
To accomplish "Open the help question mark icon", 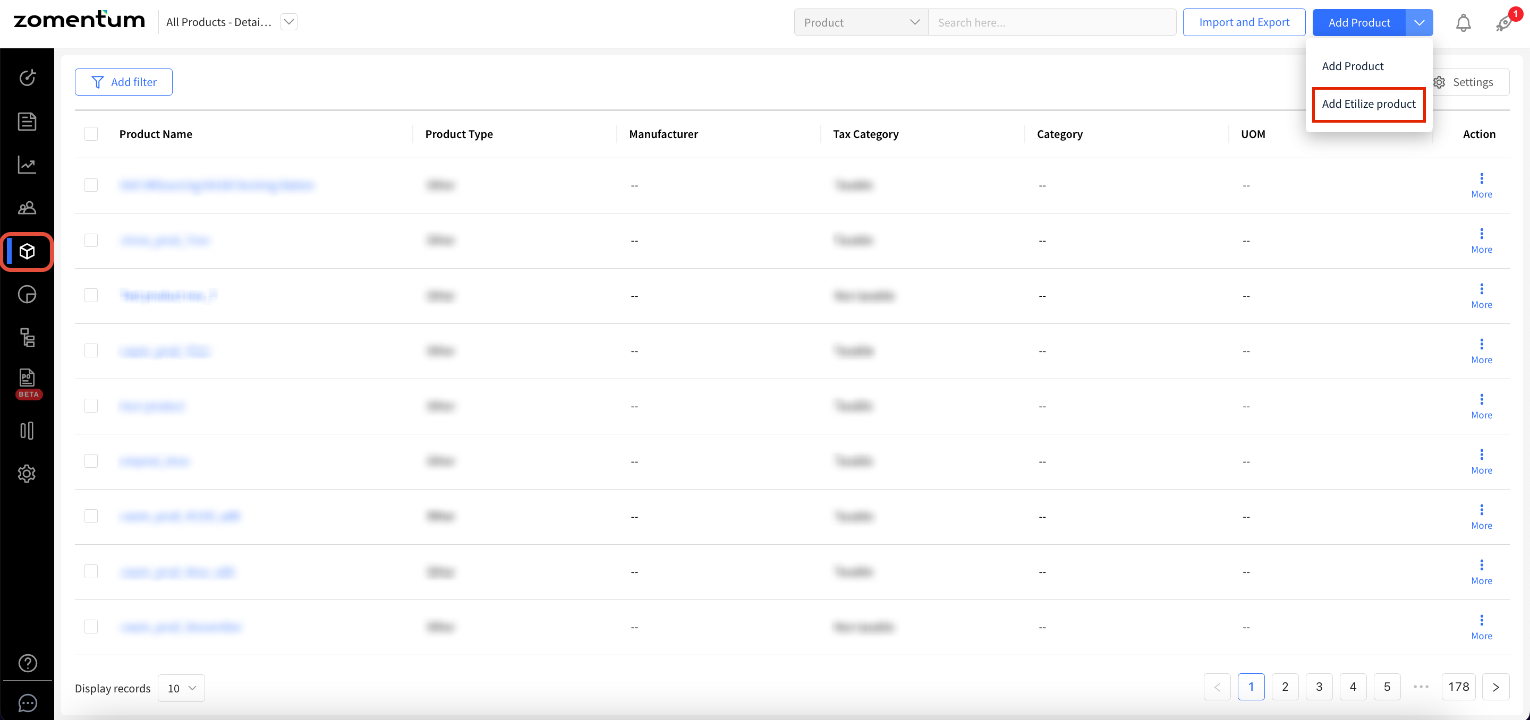I will tap(28, 663).
